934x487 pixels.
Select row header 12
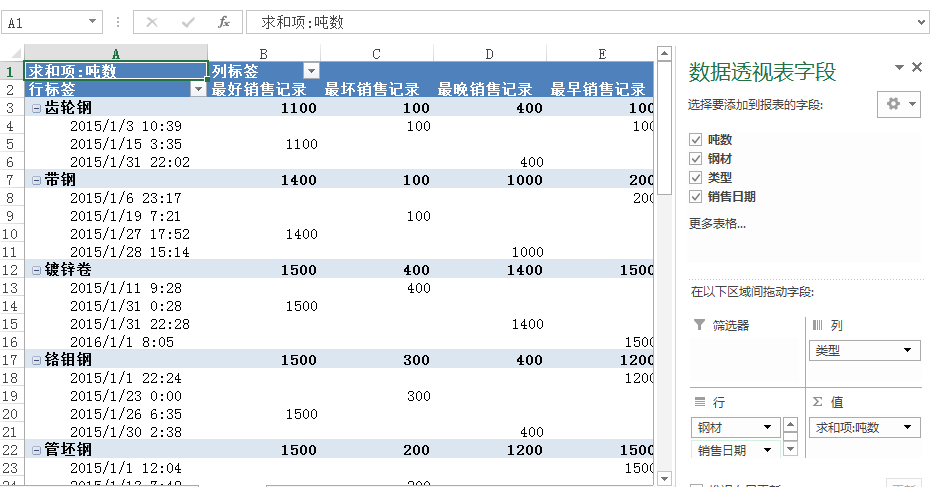tap(11, 270)
